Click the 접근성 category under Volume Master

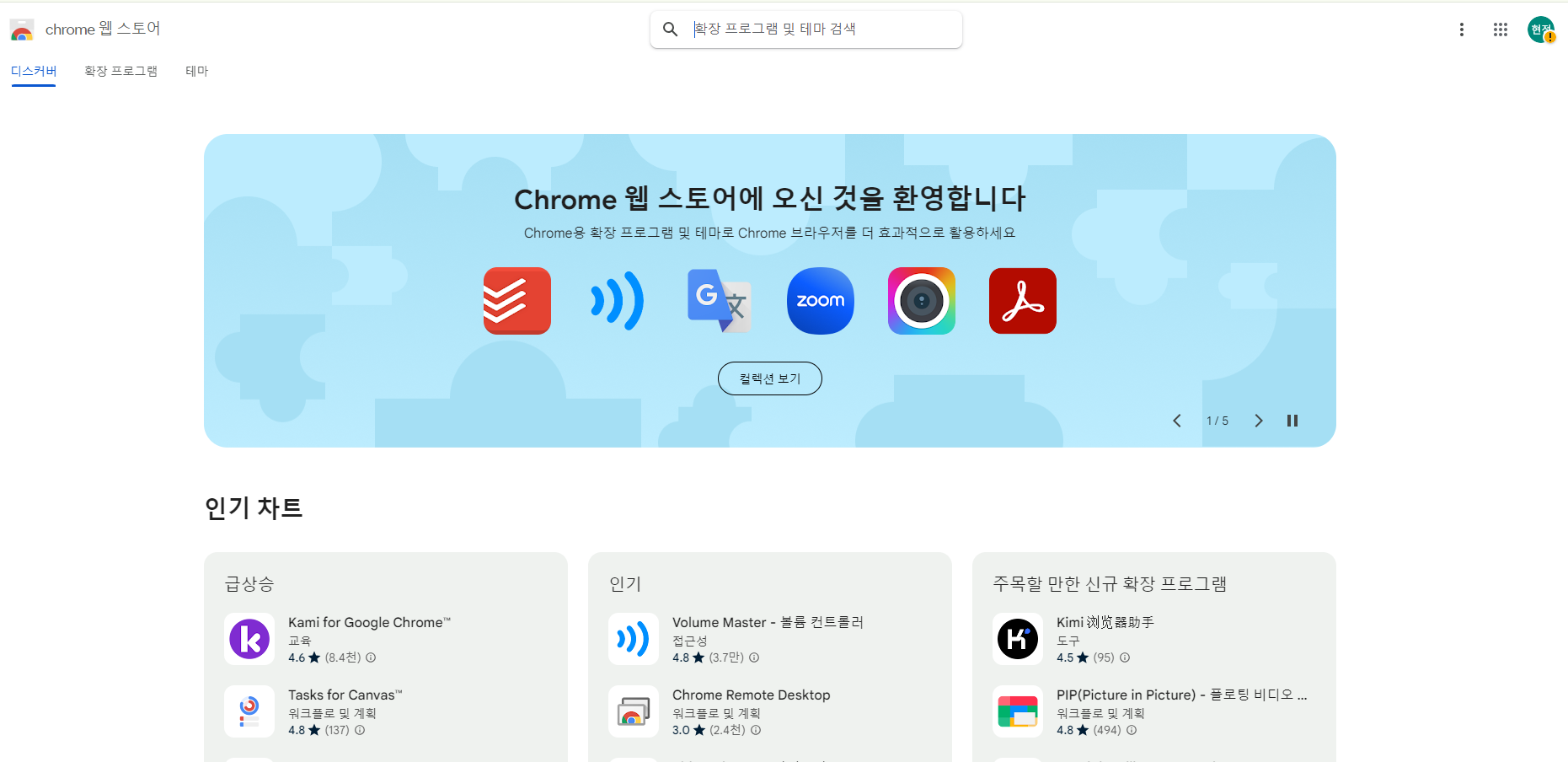tap(690, 641)
